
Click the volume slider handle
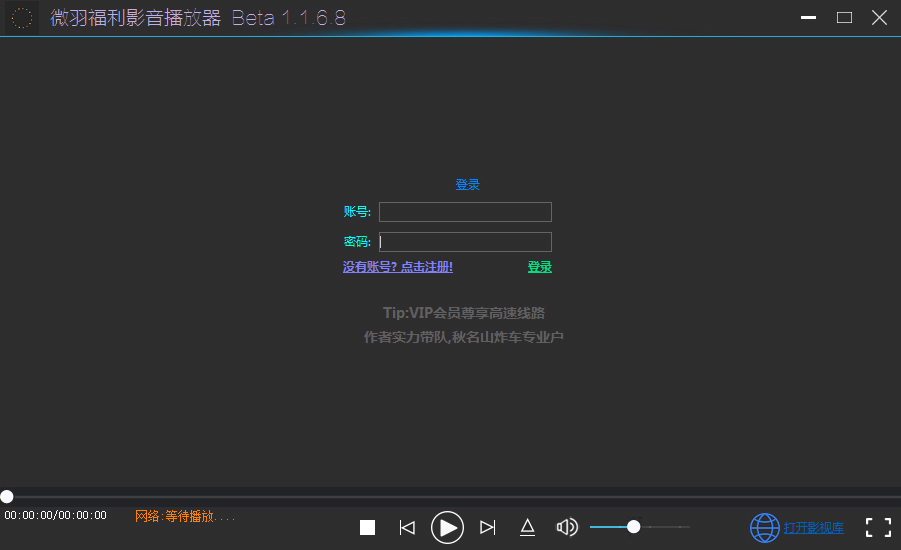[x=633, y=527]
